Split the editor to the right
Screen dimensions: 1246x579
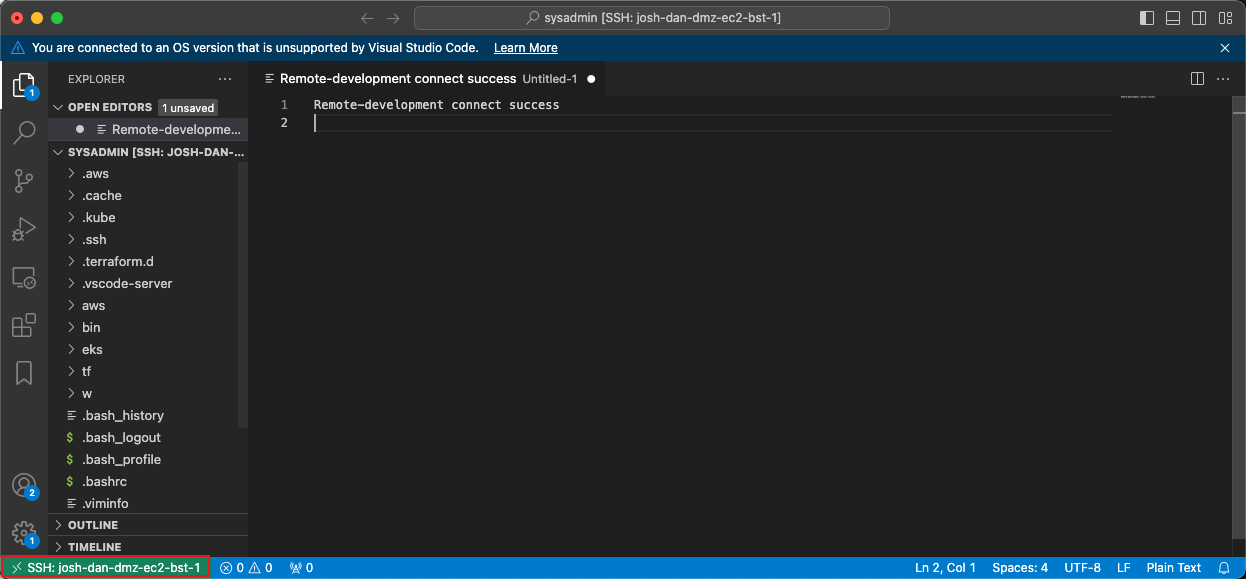[x=1197, y=78]
